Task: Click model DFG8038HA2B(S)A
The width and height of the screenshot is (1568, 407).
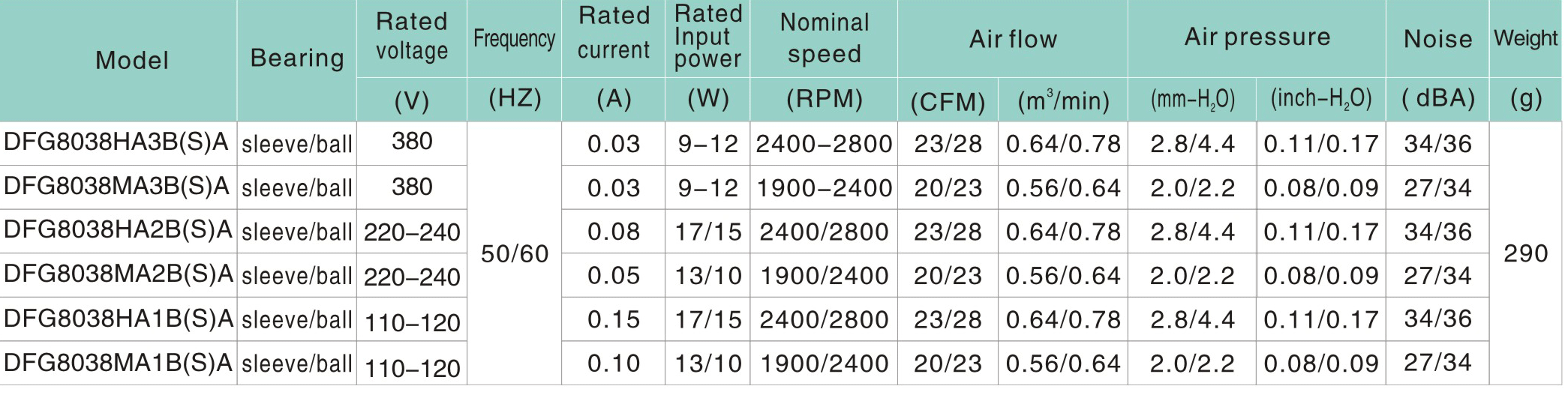Action: click(118, 230)
